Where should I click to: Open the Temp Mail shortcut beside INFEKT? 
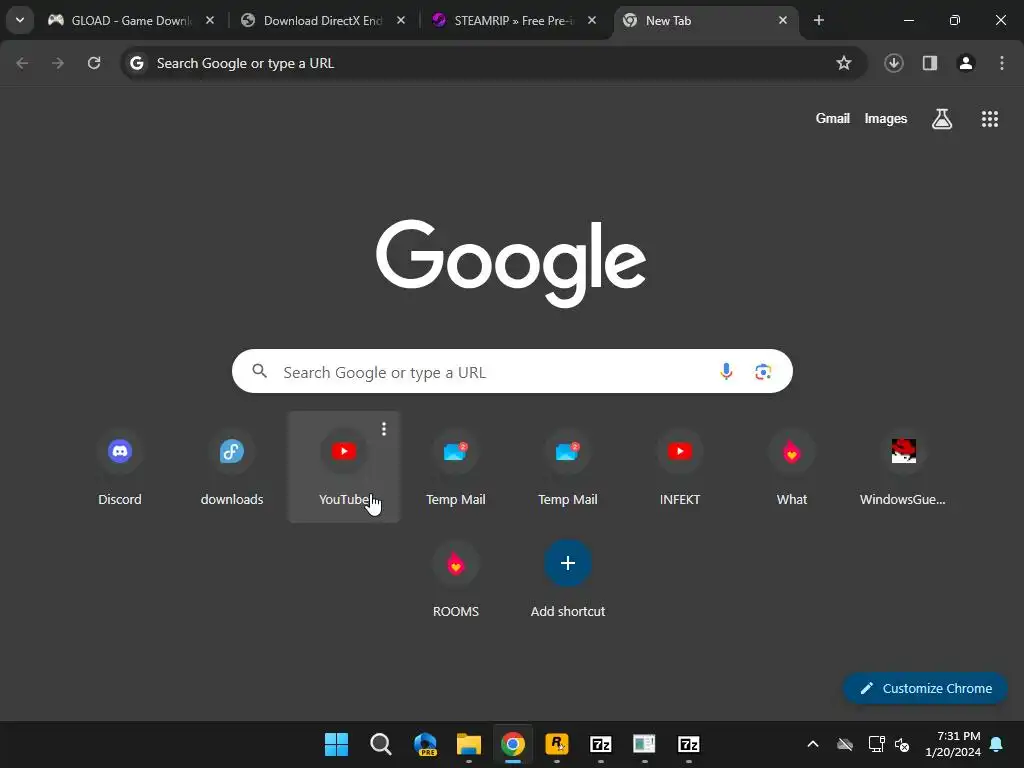pyautogui.click(x=568, y=467)
